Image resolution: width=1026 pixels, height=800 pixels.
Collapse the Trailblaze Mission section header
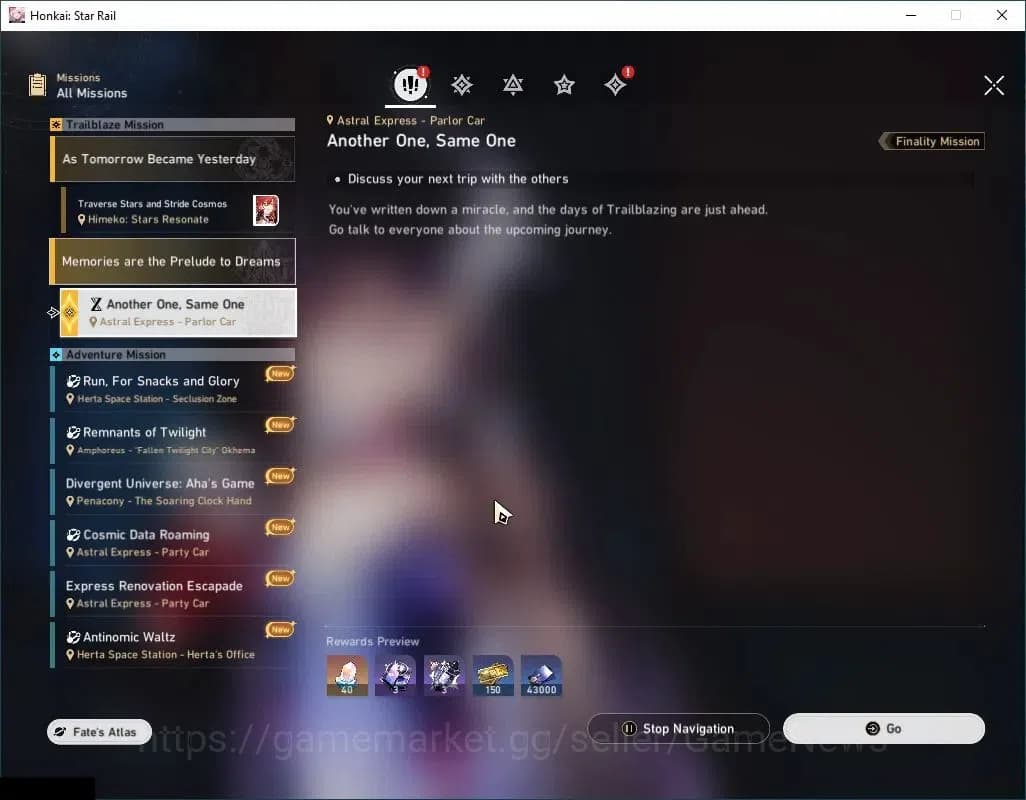click(173, 124)
